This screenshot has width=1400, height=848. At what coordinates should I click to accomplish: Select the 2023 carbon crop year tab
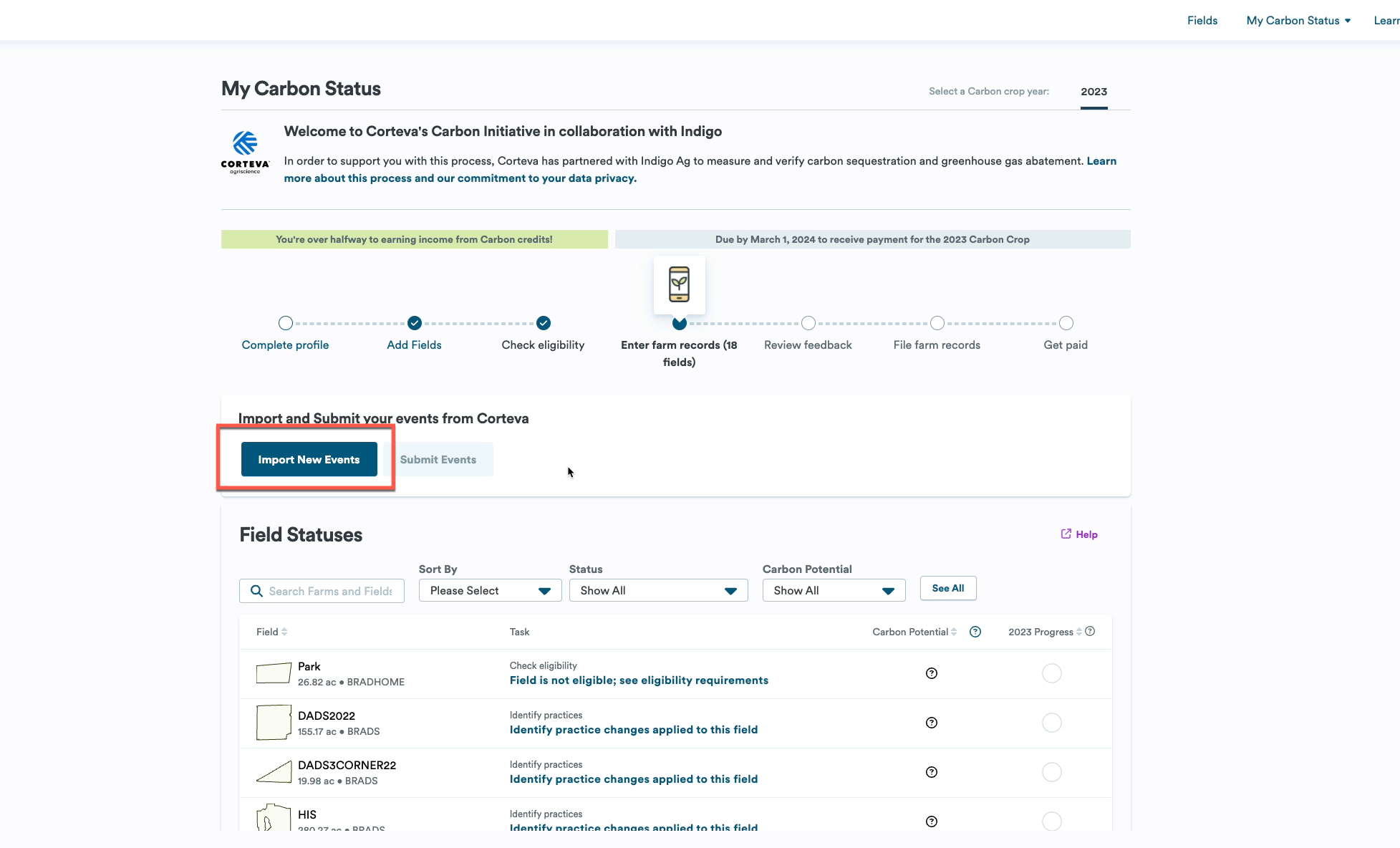click(1094, 92)
